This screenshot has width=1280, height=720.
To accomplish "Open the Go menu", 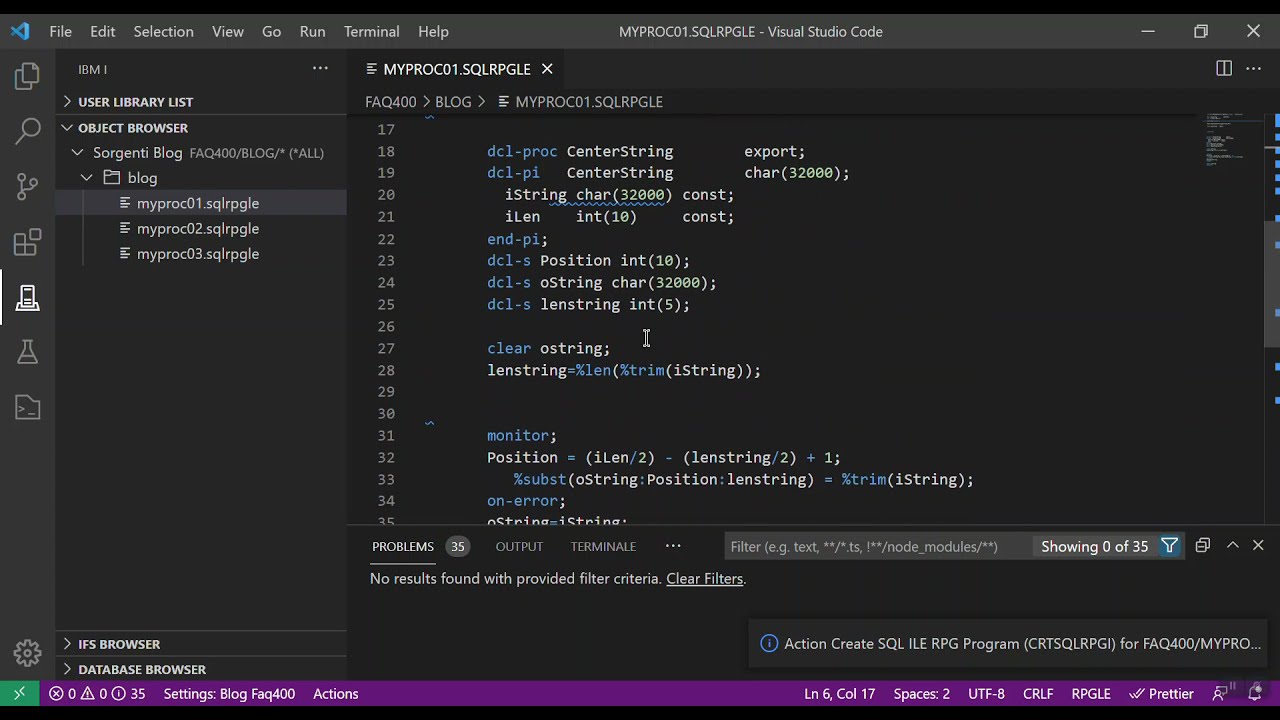I will click(x=272, y=31).
